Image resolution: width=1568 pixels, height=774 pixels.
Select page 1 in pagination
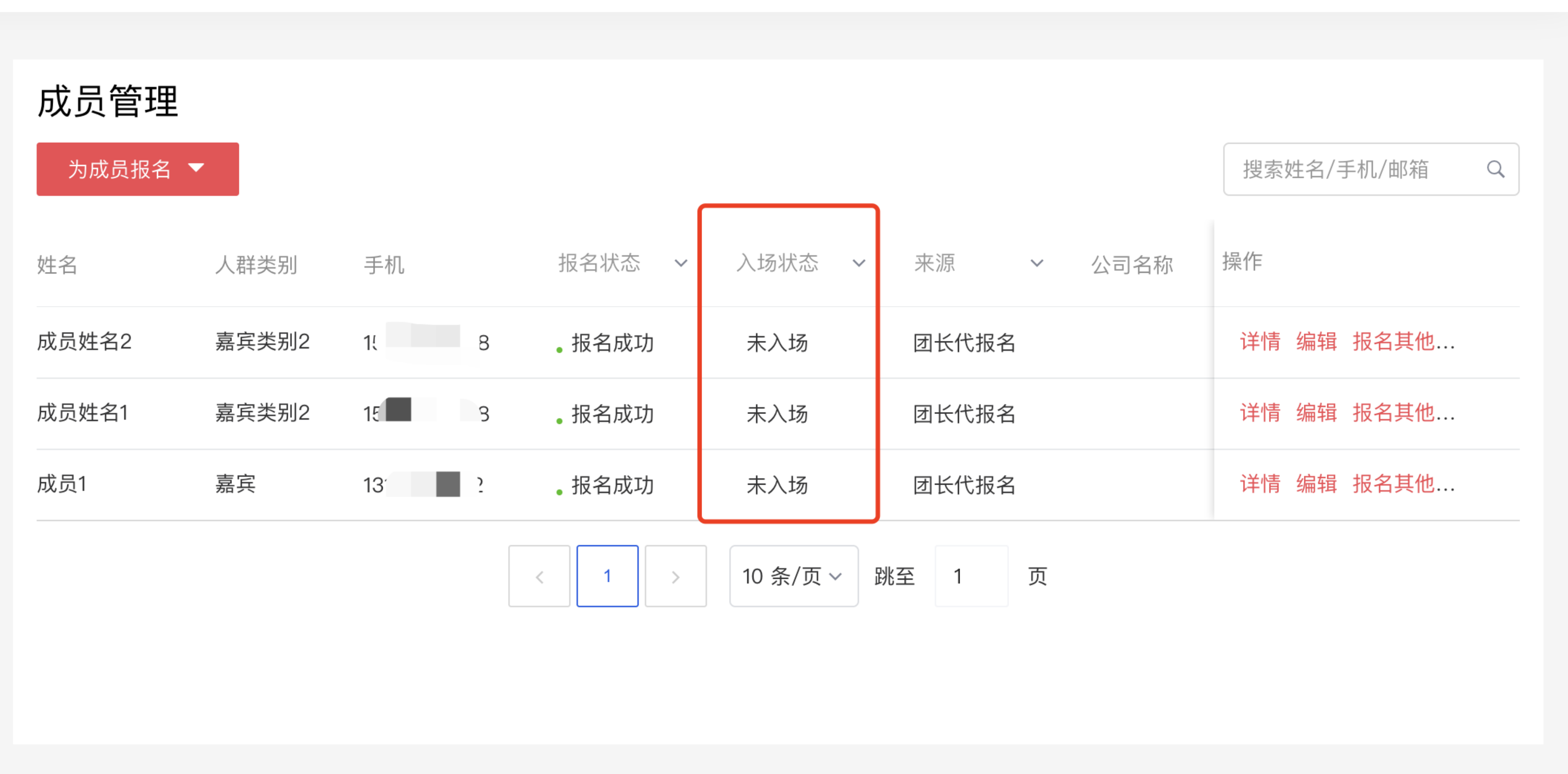pyautogui.click(x=607, y=576)
